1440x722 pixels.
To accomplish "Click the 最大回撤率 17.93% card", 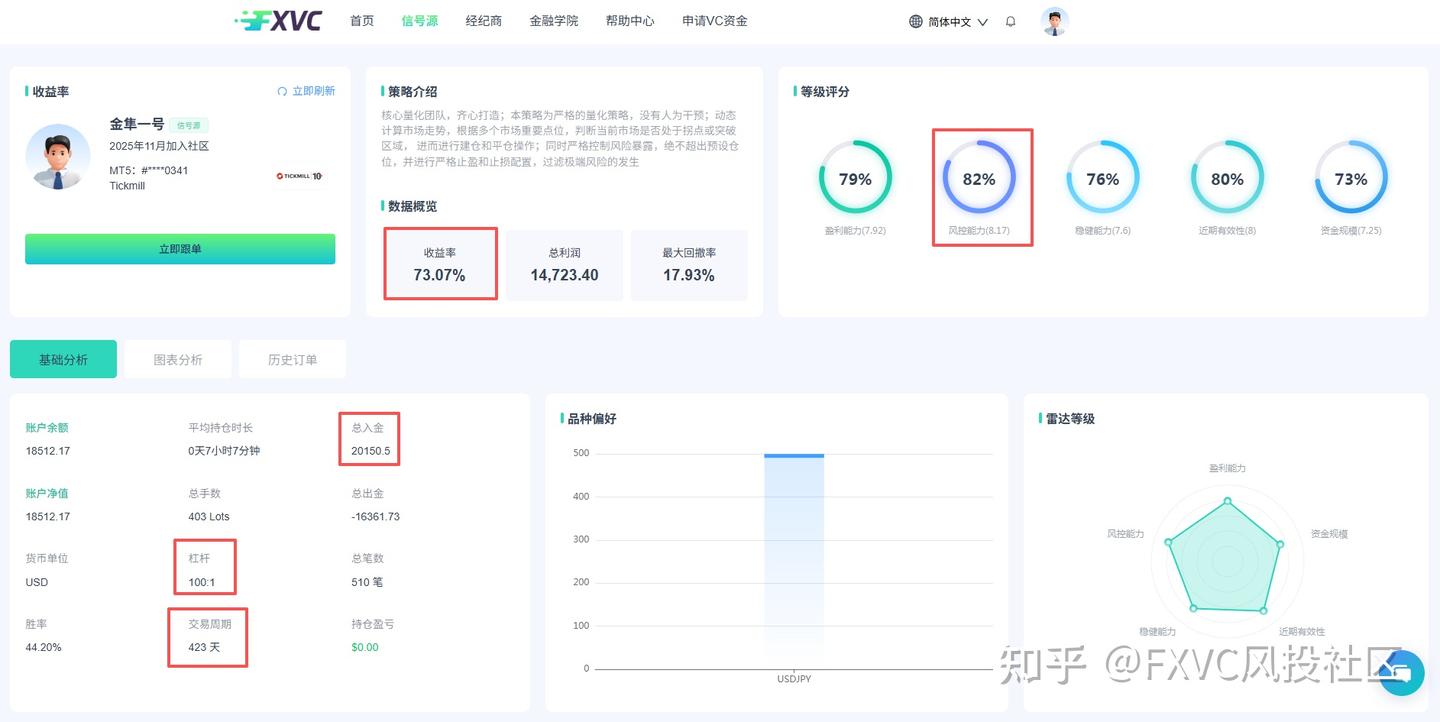I will 689,264.
